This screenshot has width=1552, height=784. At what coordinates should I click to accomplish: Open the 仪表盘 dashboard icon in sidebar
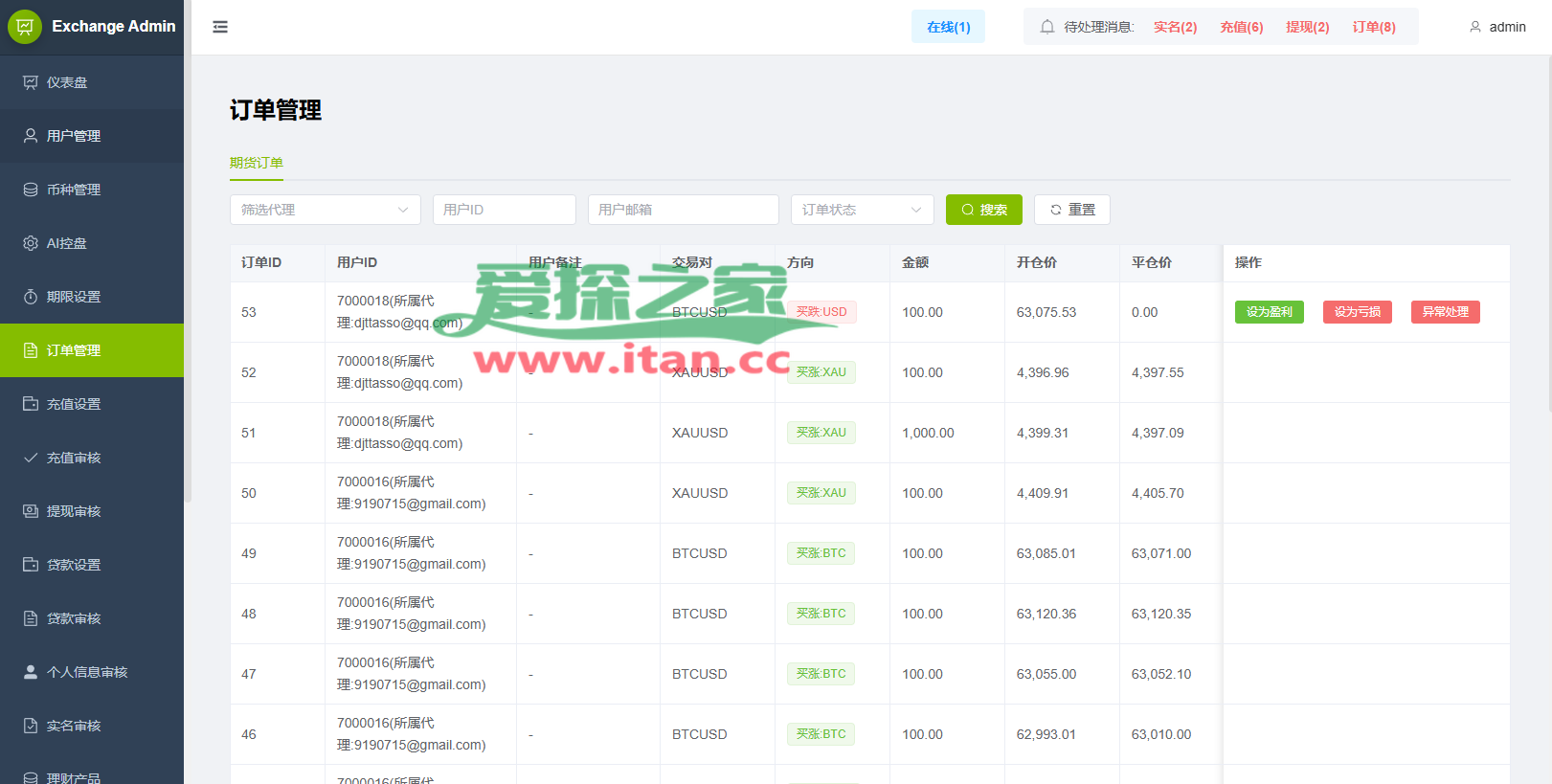tap(31, 82)
